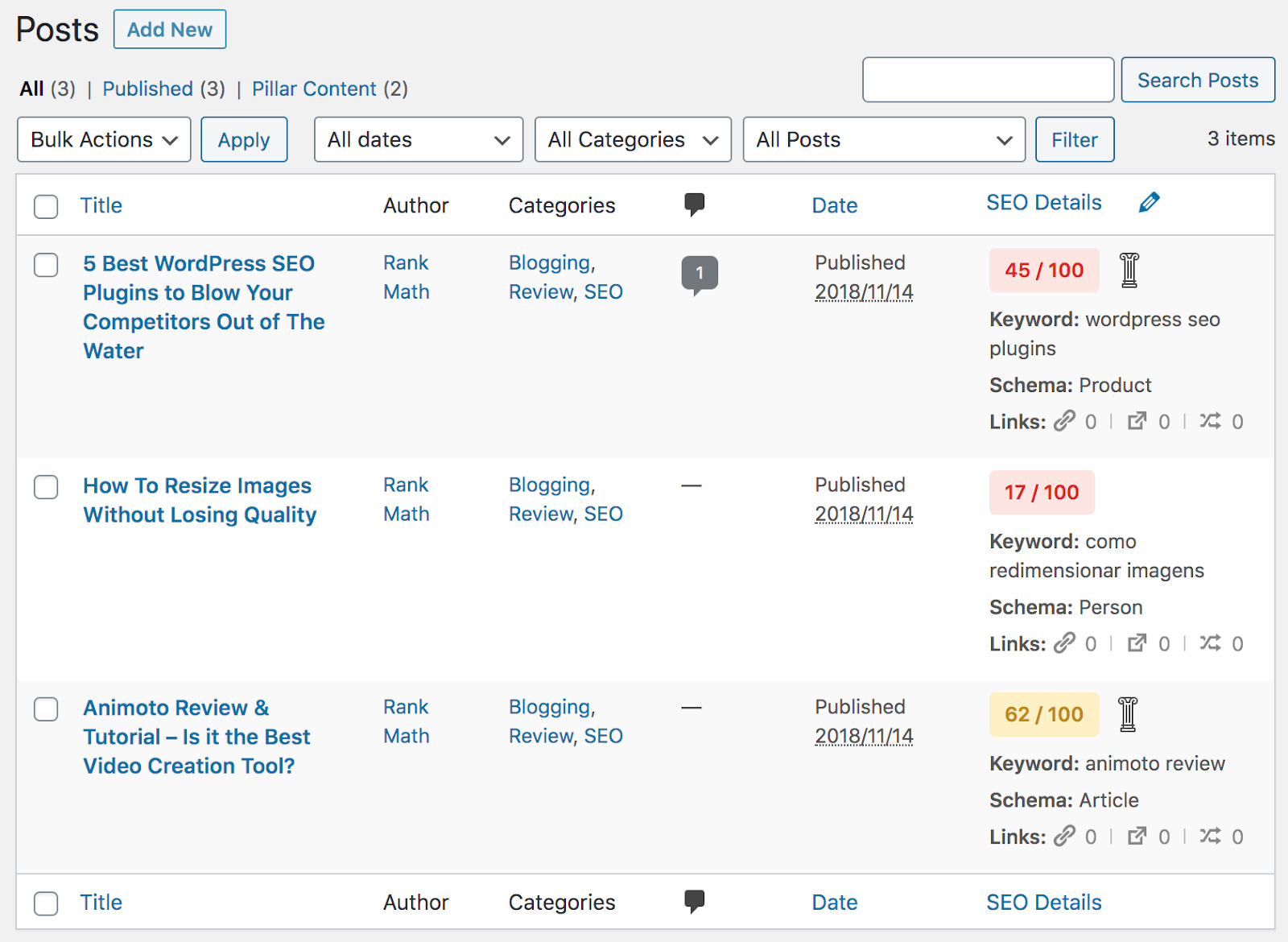Click the external links icon on the Animoto Review row
Screen dimensions: 1288x942
click(1137, 836)
